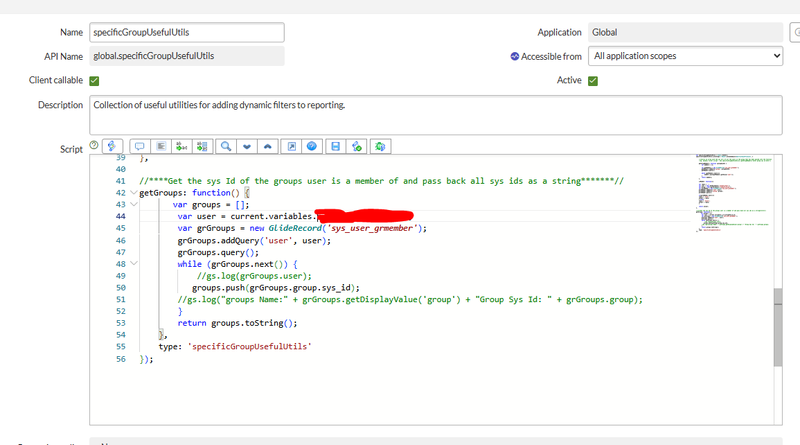Click the Format Code toolbar icon
This screenshot has height=445, width=800.
pyautogui.click(x=161, y=146)
